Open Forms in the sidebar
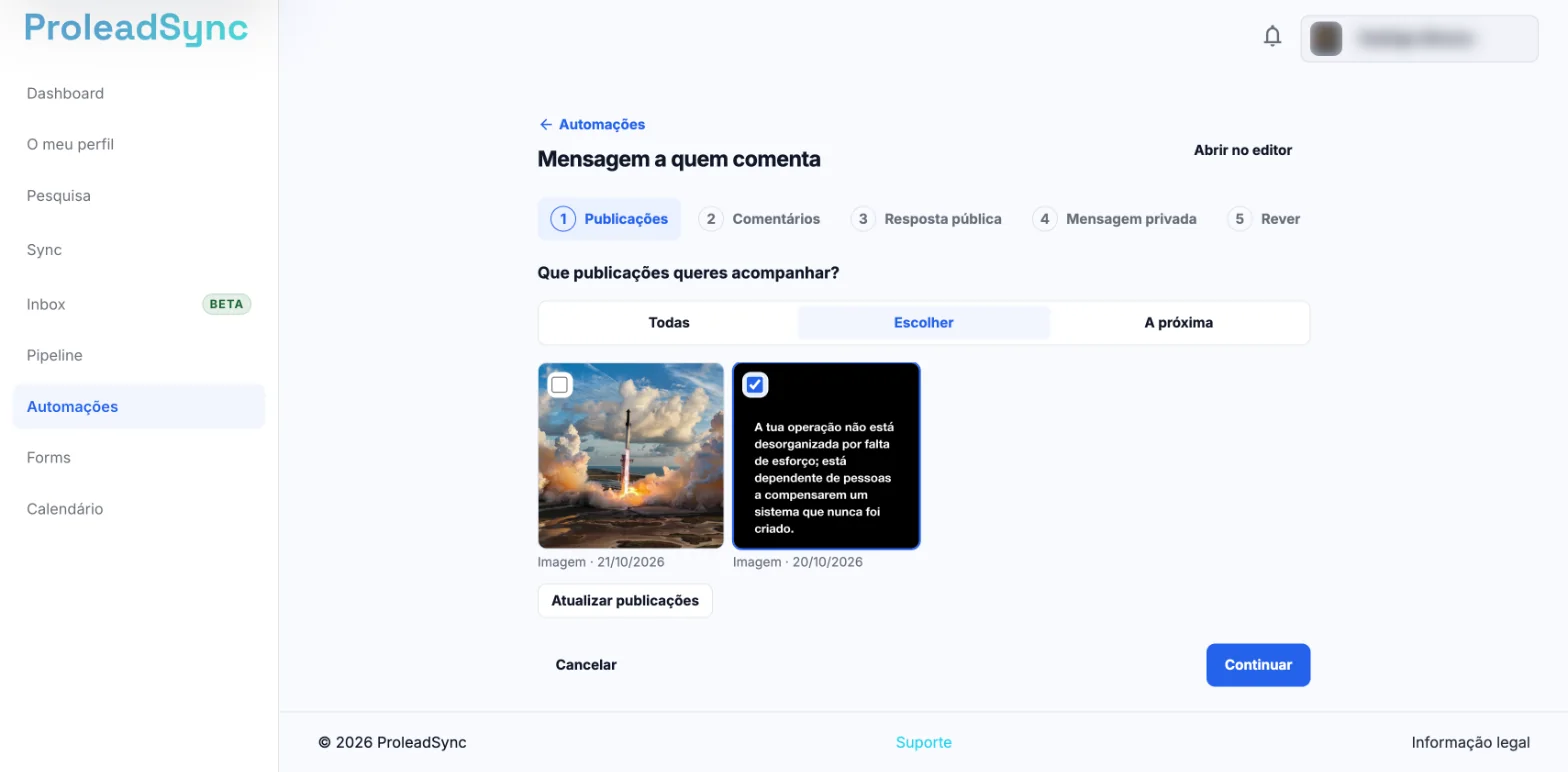The height and width of the screenshot is (772, 1568). point(49,457)
